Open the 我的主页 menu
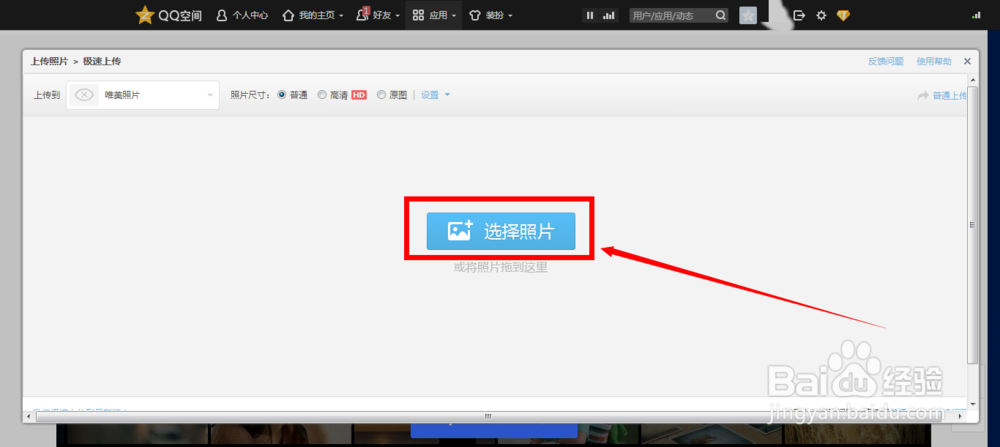This screenshot has width=1000, height=447. click(312, 15)
